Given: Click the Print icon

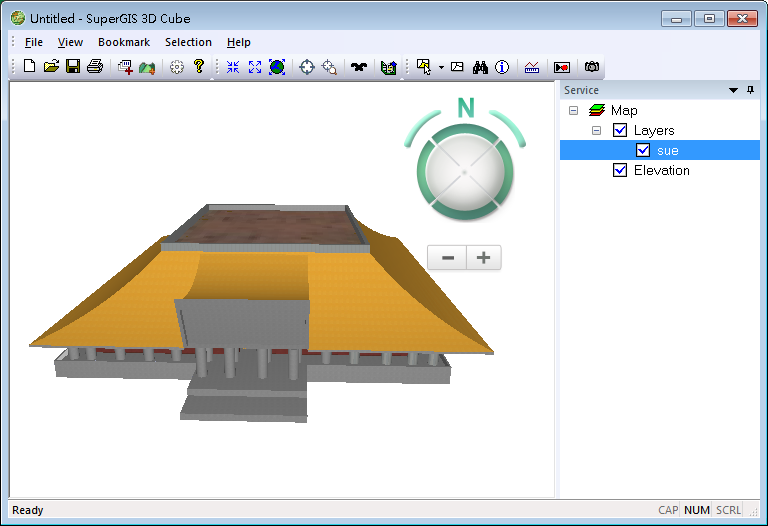Looking at the screenshot, I should coord(95,67).
